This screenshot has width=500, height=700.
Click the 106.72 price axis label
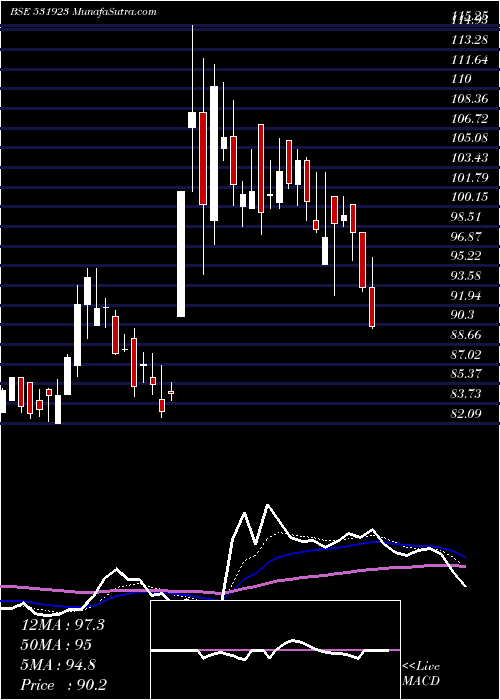(x=470, y=118)
